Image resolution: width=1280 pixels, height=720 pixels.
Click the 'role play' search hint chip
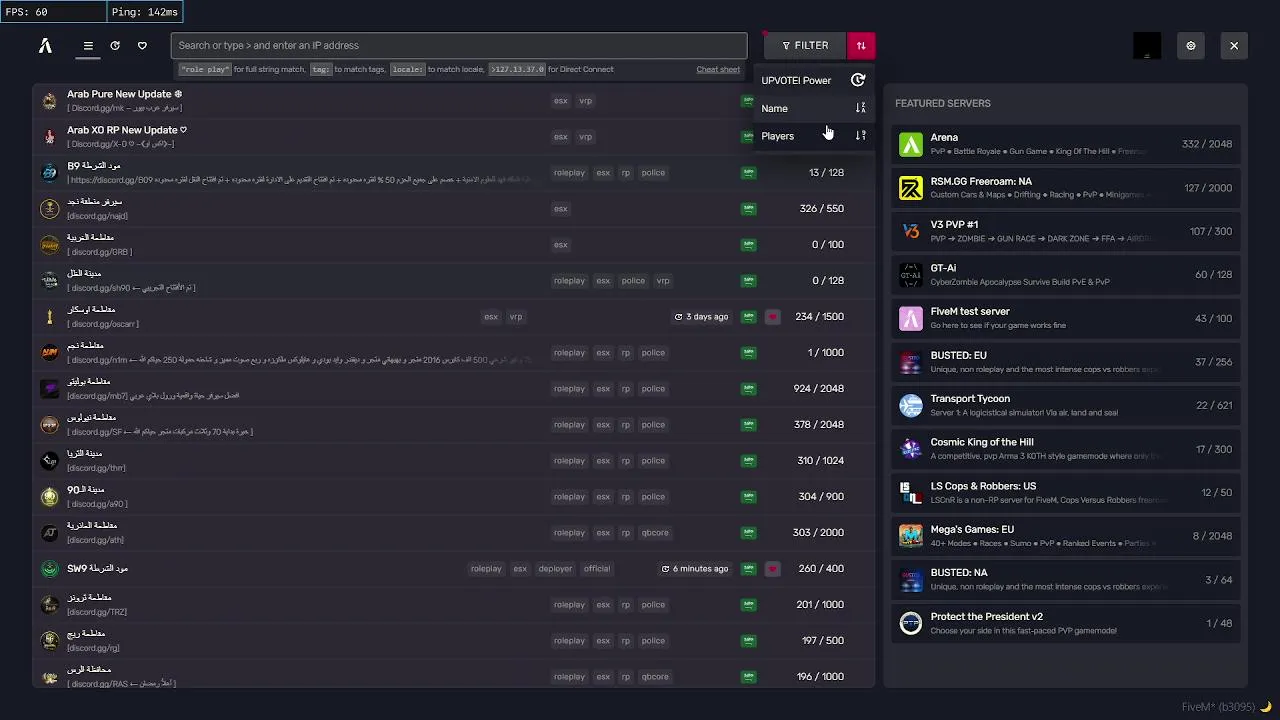[205, 69]
